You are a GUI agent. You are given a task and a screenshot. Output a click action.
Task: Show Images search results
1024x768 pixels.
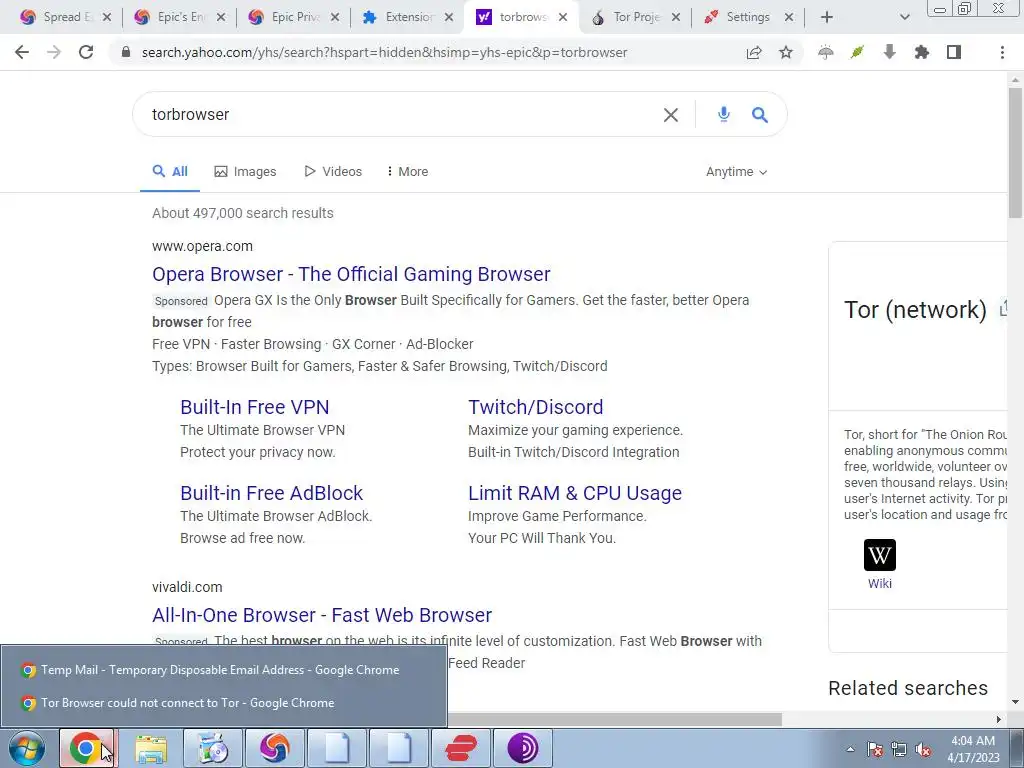coord(245,172)
